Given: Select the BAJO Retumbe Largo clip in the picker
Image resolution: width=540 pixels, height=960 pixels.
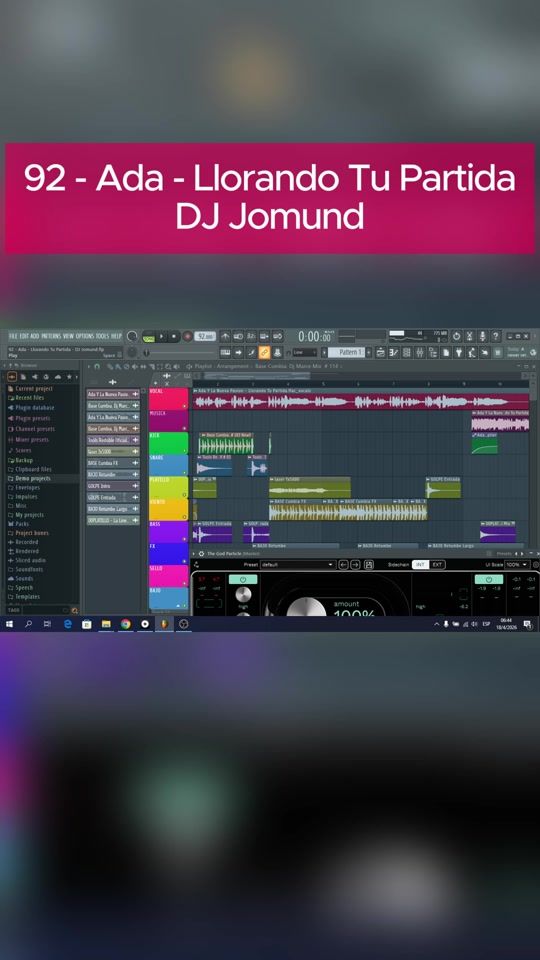Looking at the screenshot, I should click(113, 509).
